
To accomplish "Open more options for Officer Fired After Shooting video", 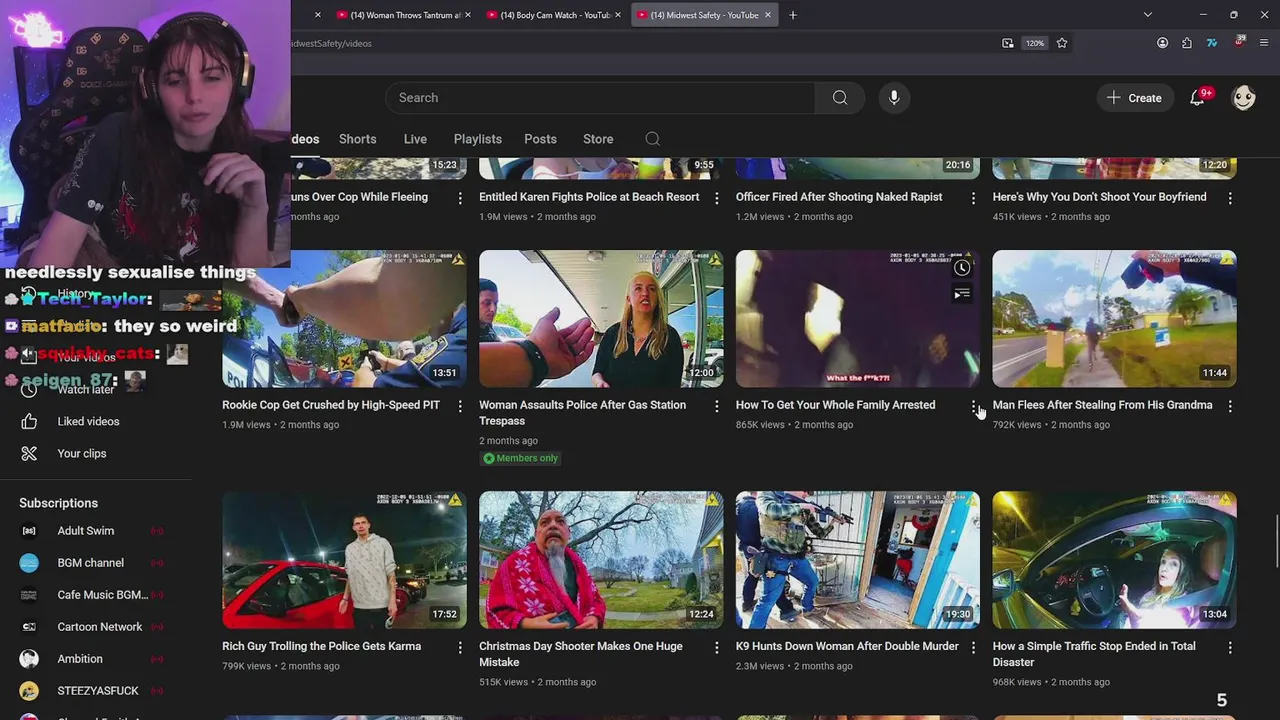I will (973, 198).
